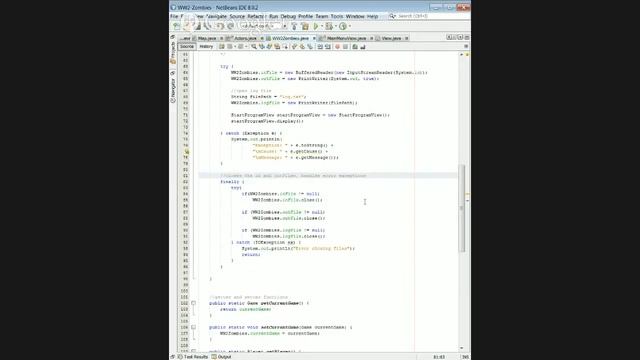Open the Run Project dropdown arrow
Viewport: 640px width, 360px height.
[x=322, y=26]
